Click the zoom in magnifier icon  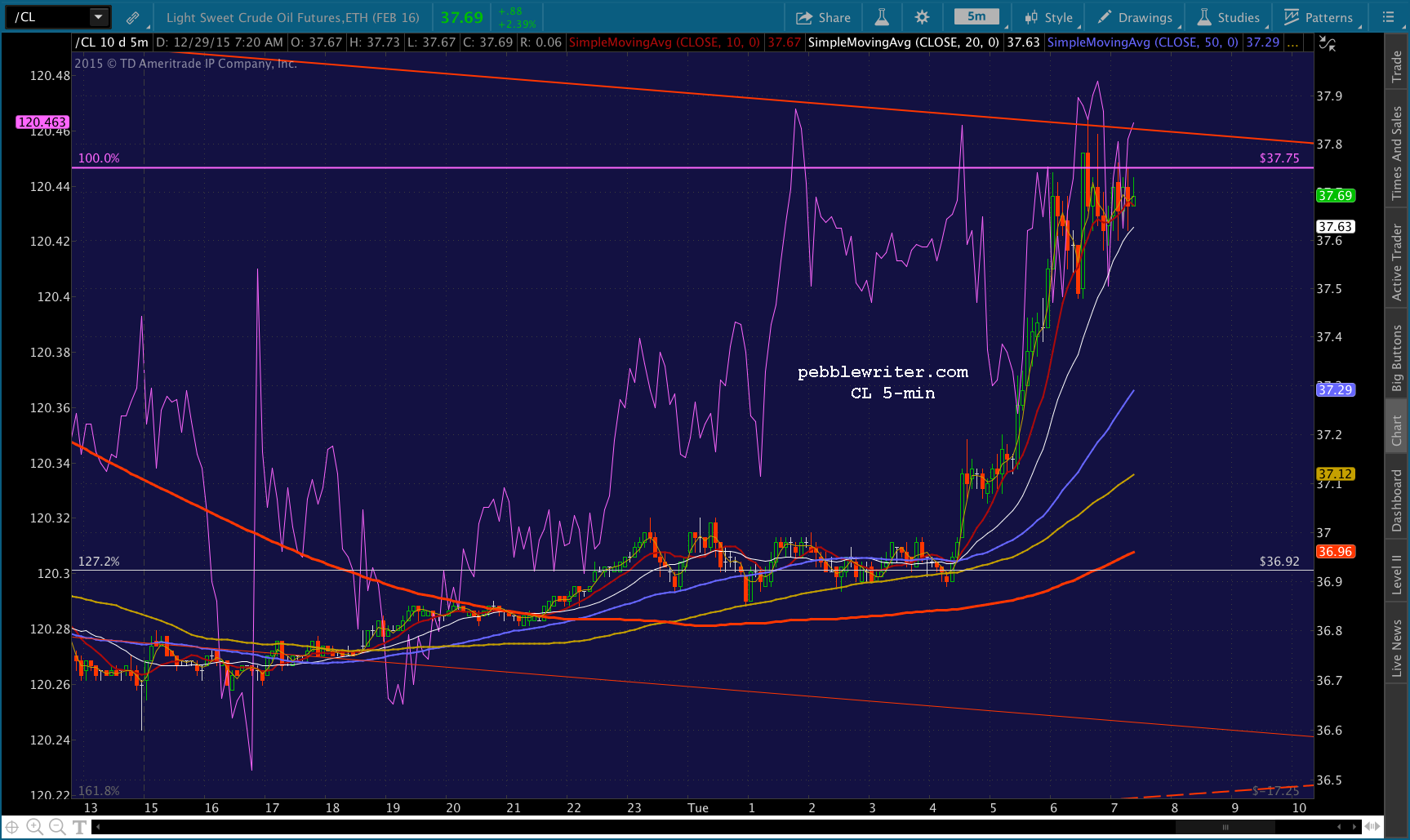(x=34, y=827)
